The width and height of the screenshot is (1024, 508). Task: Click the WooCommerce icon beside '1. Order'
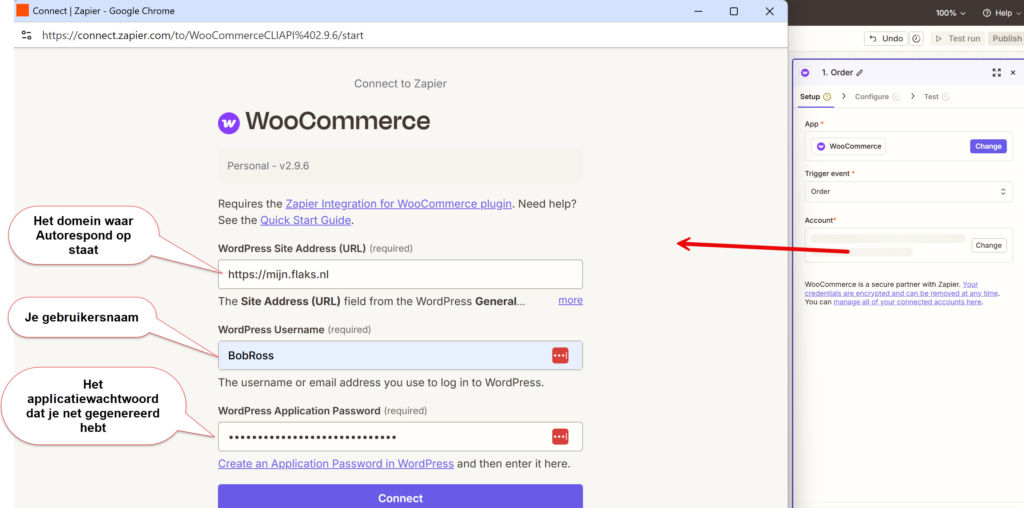coord(805,73)
